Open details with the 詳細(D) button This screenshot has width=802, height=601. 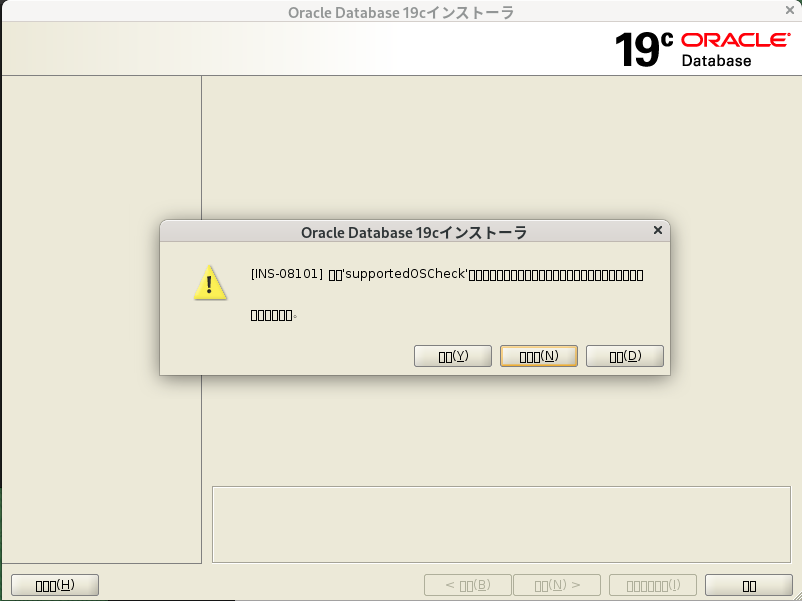(624, 355)
